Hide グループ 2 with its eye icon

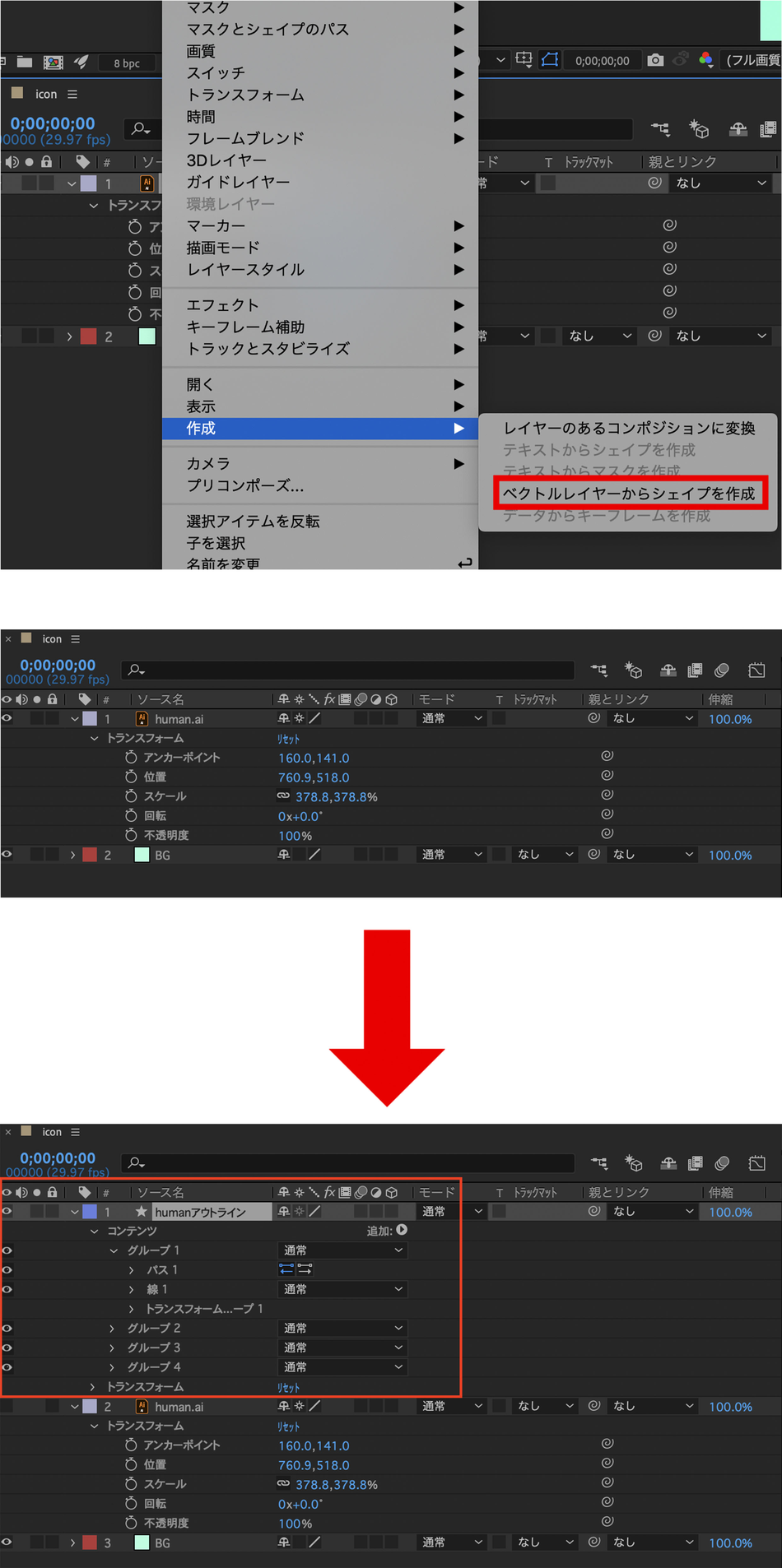click(7, 1328)
